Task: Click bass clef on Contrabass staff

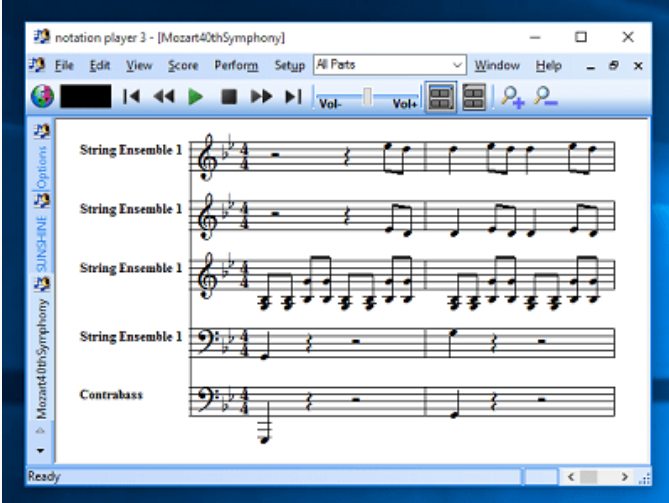Action: 207,398
